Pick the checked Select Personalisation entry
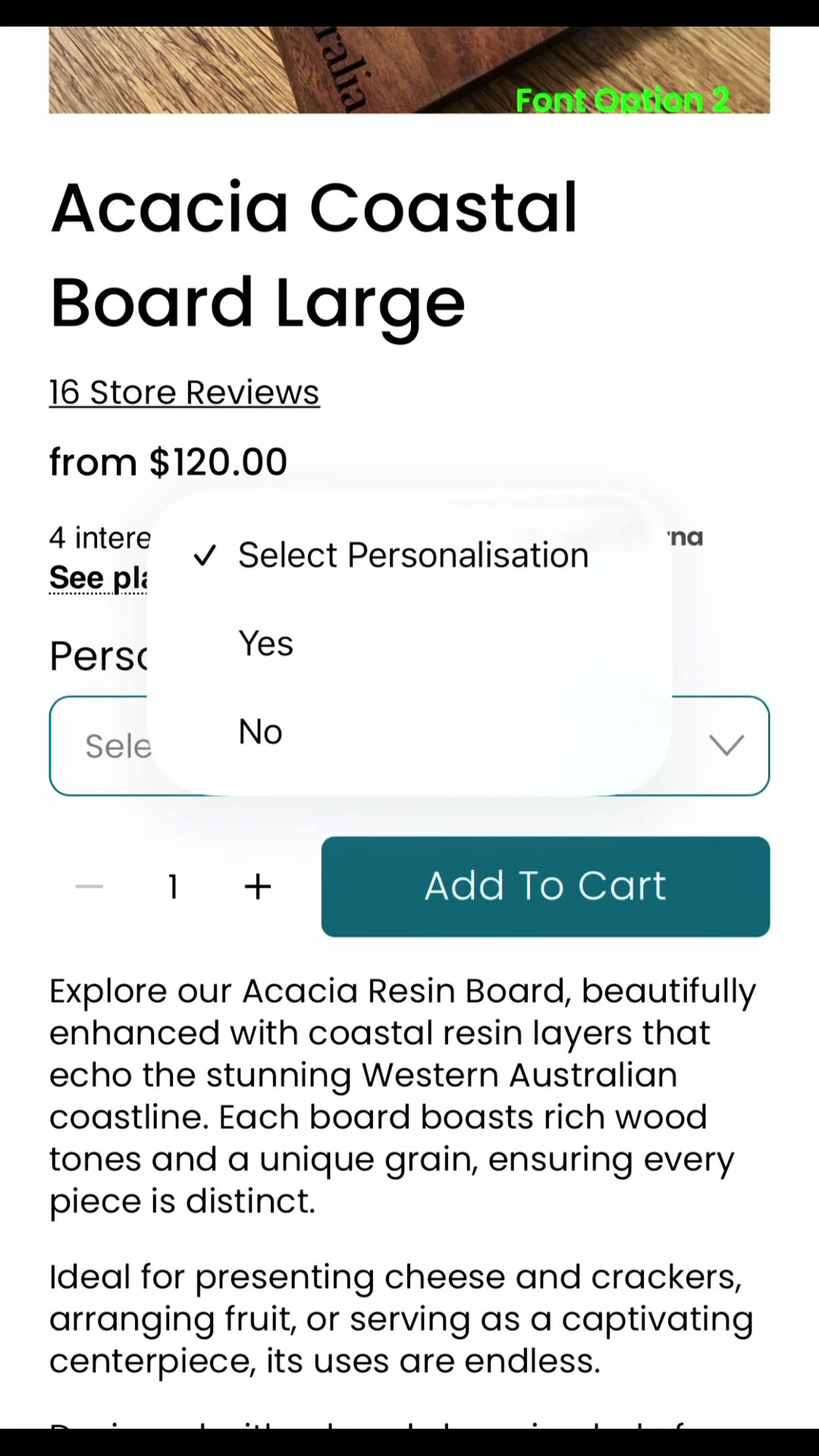 409,555
